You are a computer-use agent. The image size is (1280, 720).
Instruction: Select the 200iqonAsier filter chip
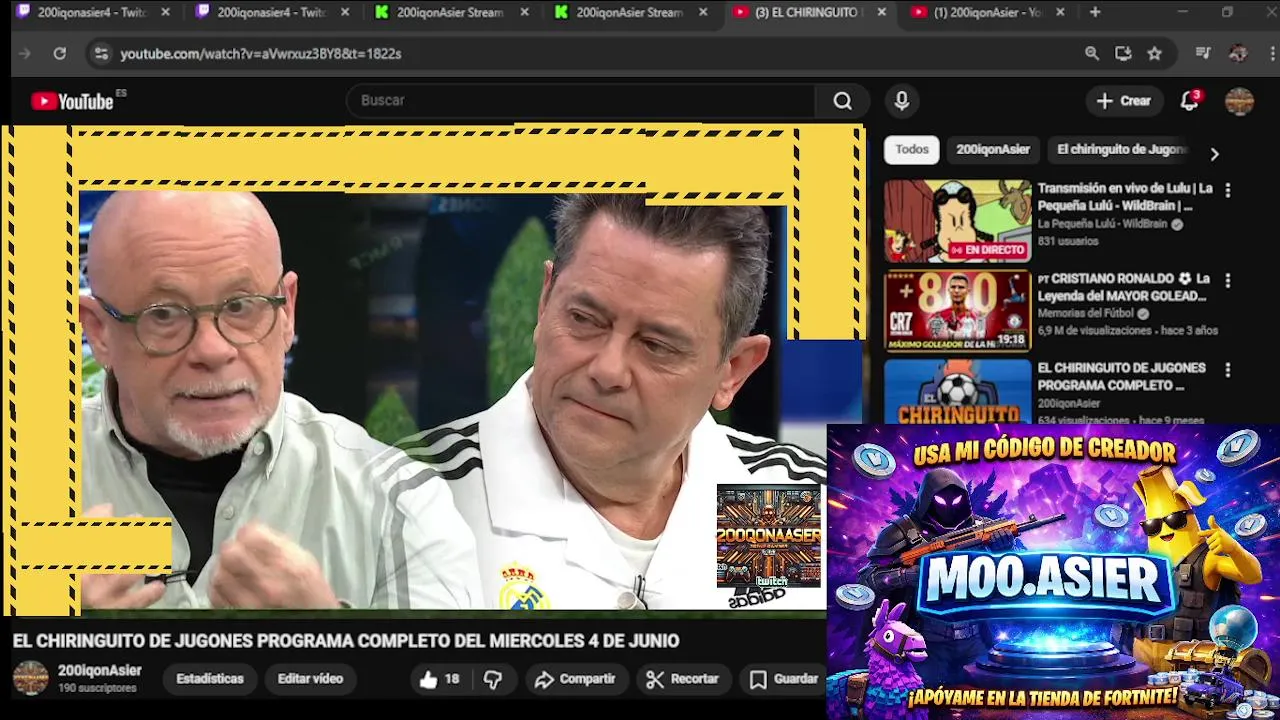coord(992,149)
